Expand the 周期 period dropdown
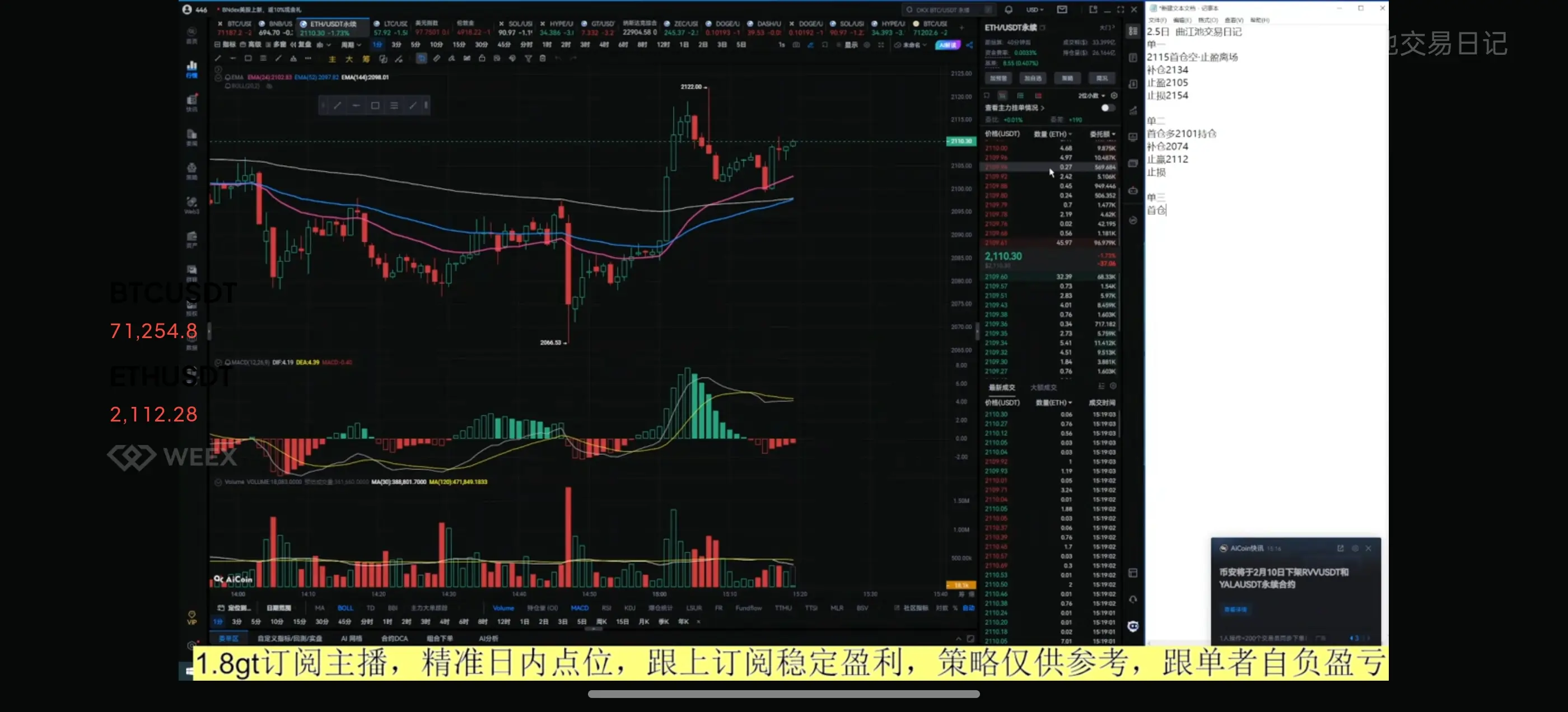1568x712 pixels. (x=351, y=45)
